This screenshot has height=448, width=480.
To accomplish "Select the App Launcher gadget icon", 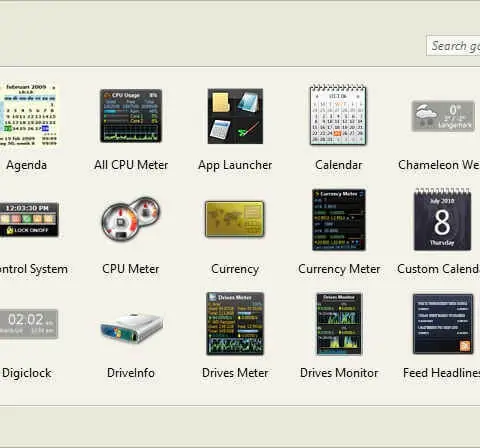I will click(x=235, y=116).
